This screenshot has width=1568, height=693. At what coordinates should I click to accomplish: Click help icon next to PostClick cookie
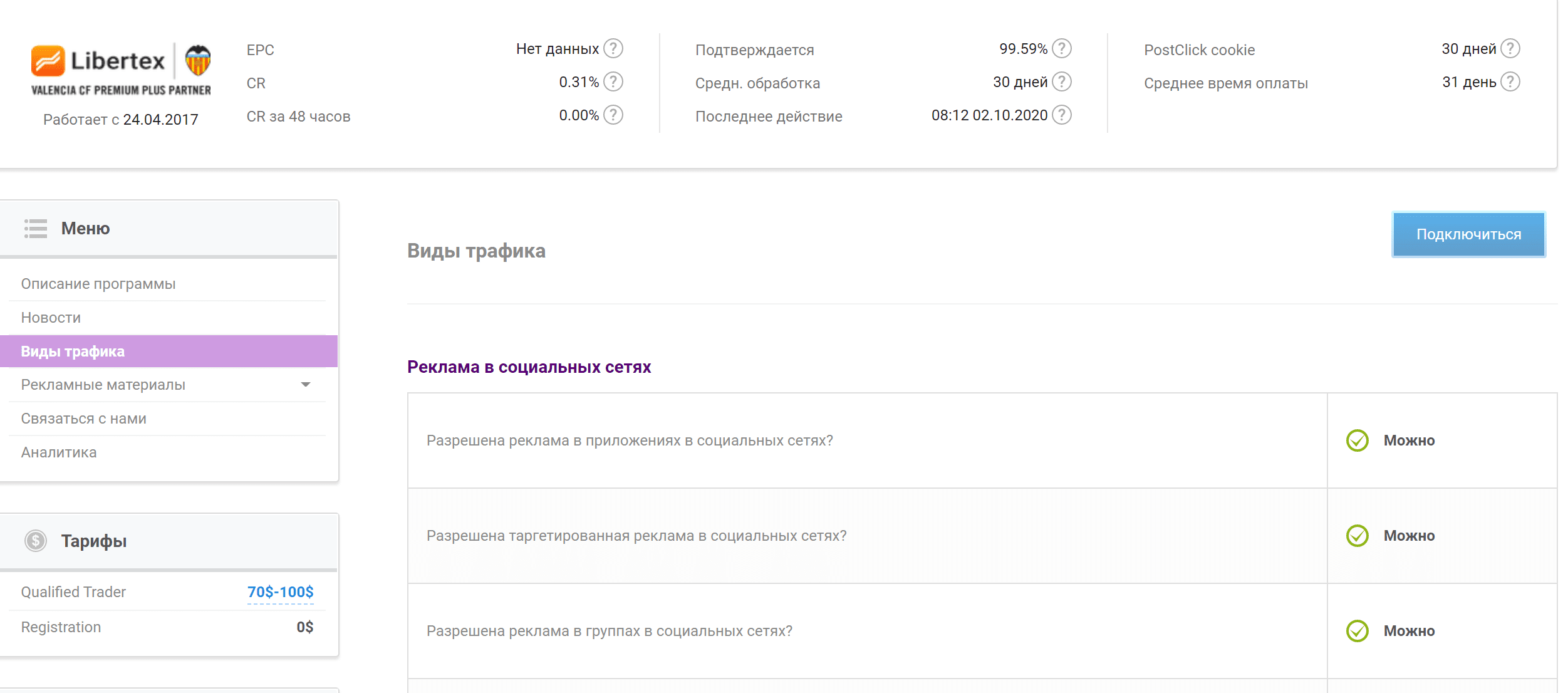coord(1510,49)
